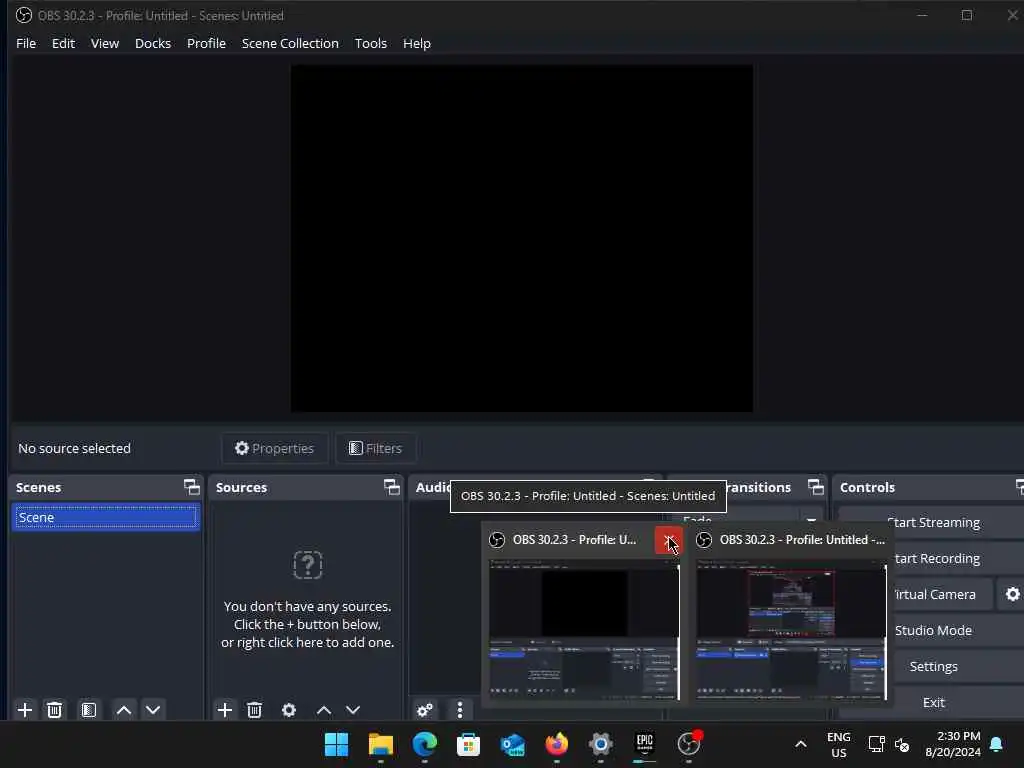The image size is (1024, 768).
Task: Click the Filters button
Action: click(376, 448)
